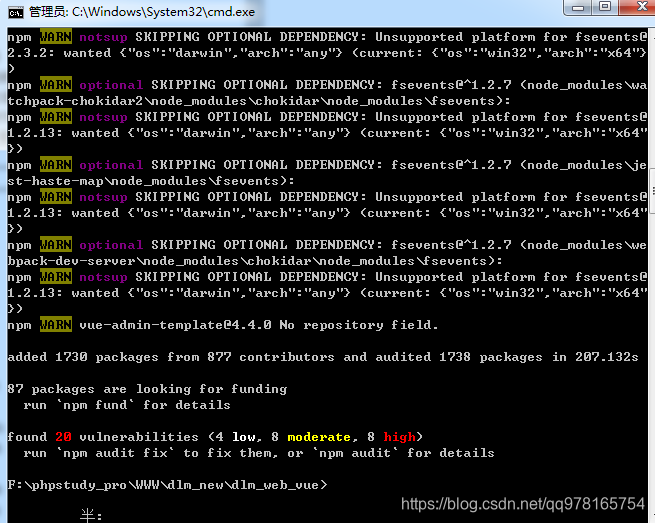
Task: Click the IME indicator '半:' at the bottom
Action: coord(91,515)
